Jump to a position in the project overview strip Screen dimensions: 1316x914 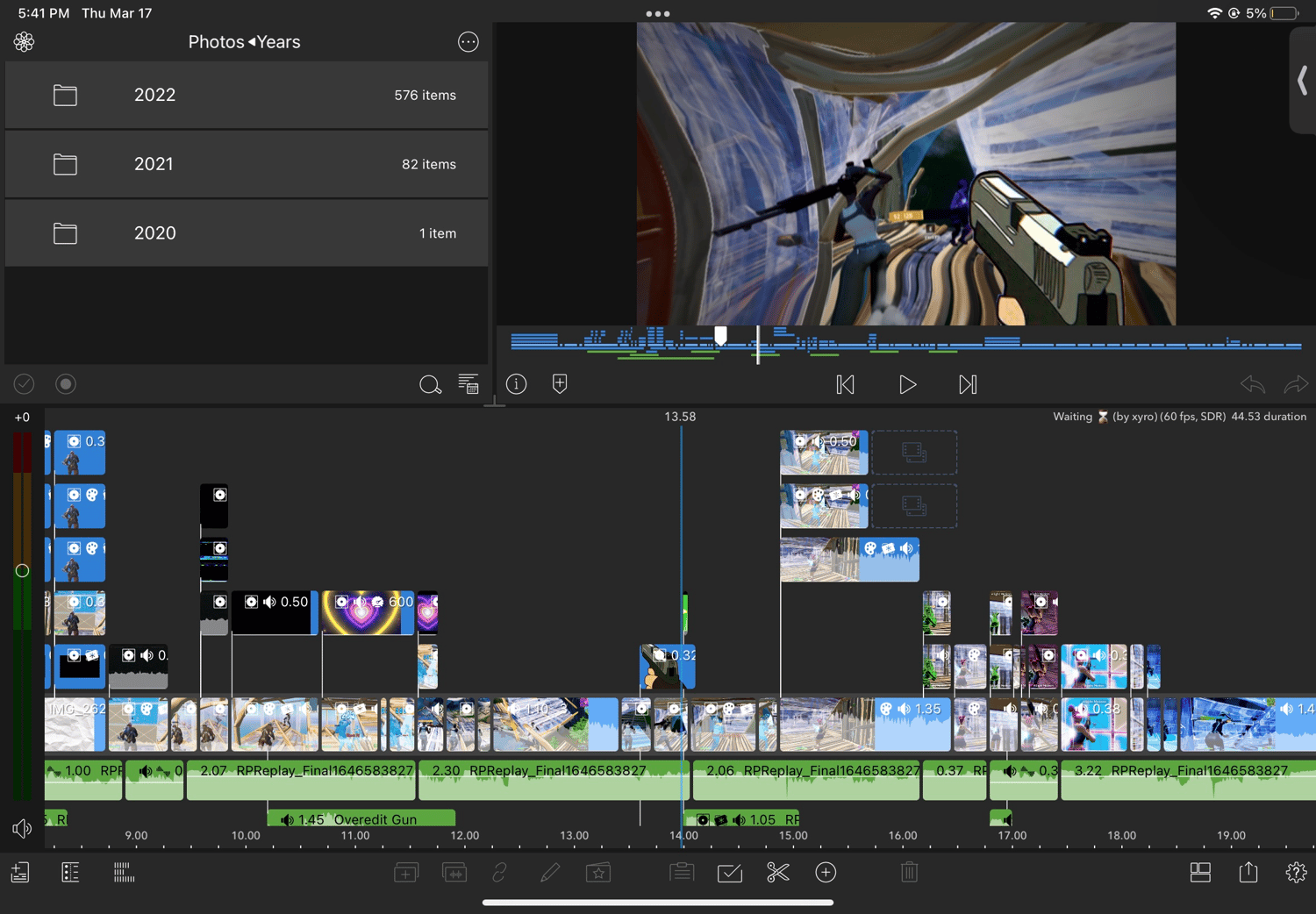(x=905, y=344)
